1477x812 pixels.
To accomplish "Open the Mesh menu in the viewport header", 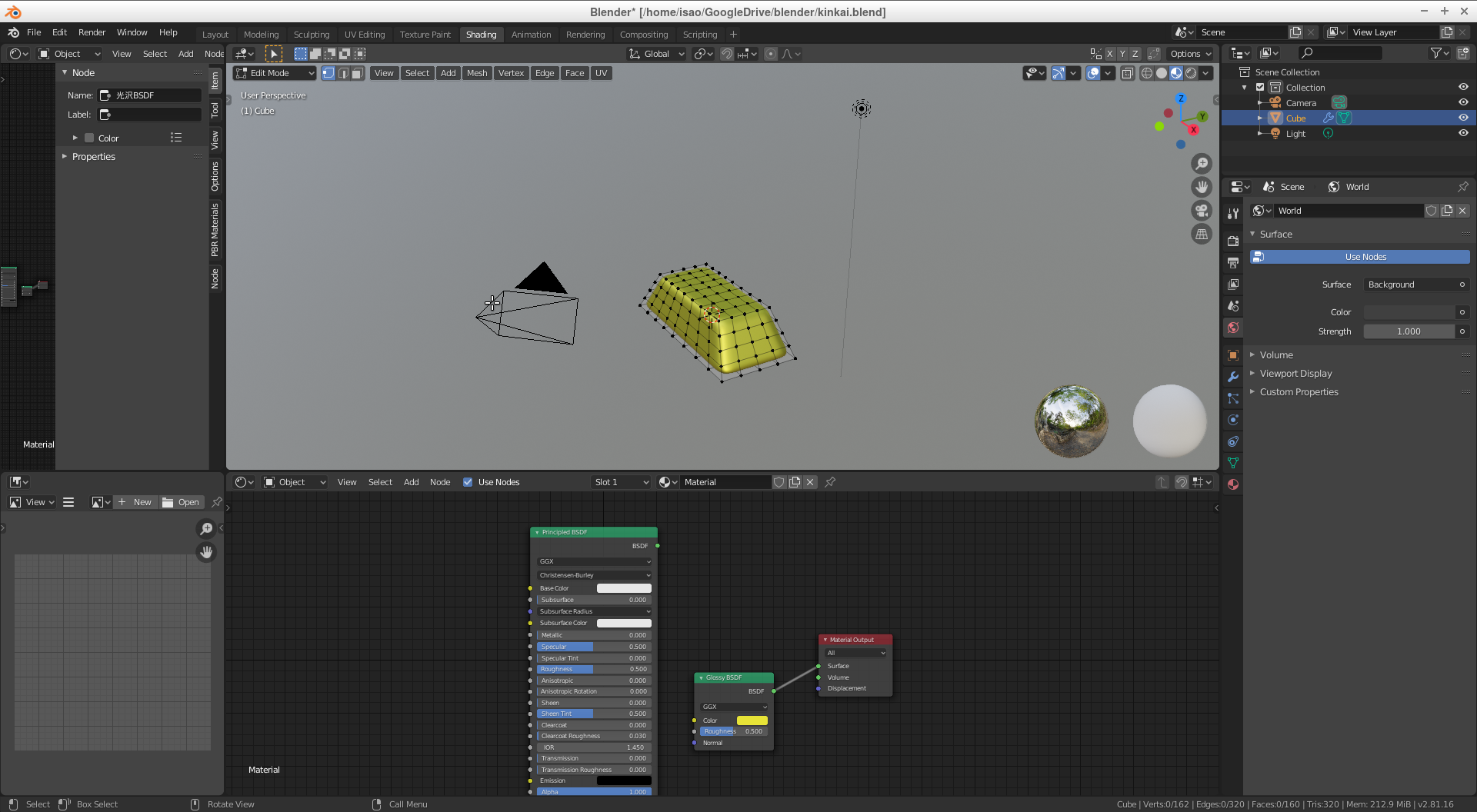I will 477,73.
